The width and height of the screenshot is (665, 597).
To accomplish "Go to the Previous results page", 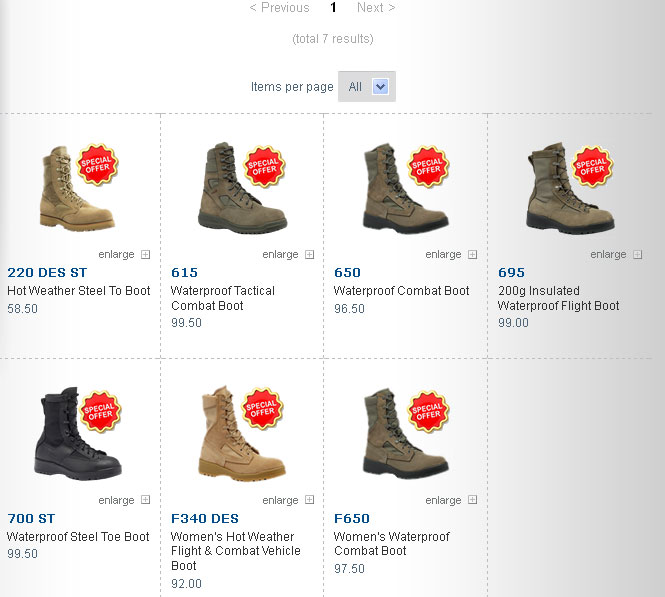I will click(279, 8).
